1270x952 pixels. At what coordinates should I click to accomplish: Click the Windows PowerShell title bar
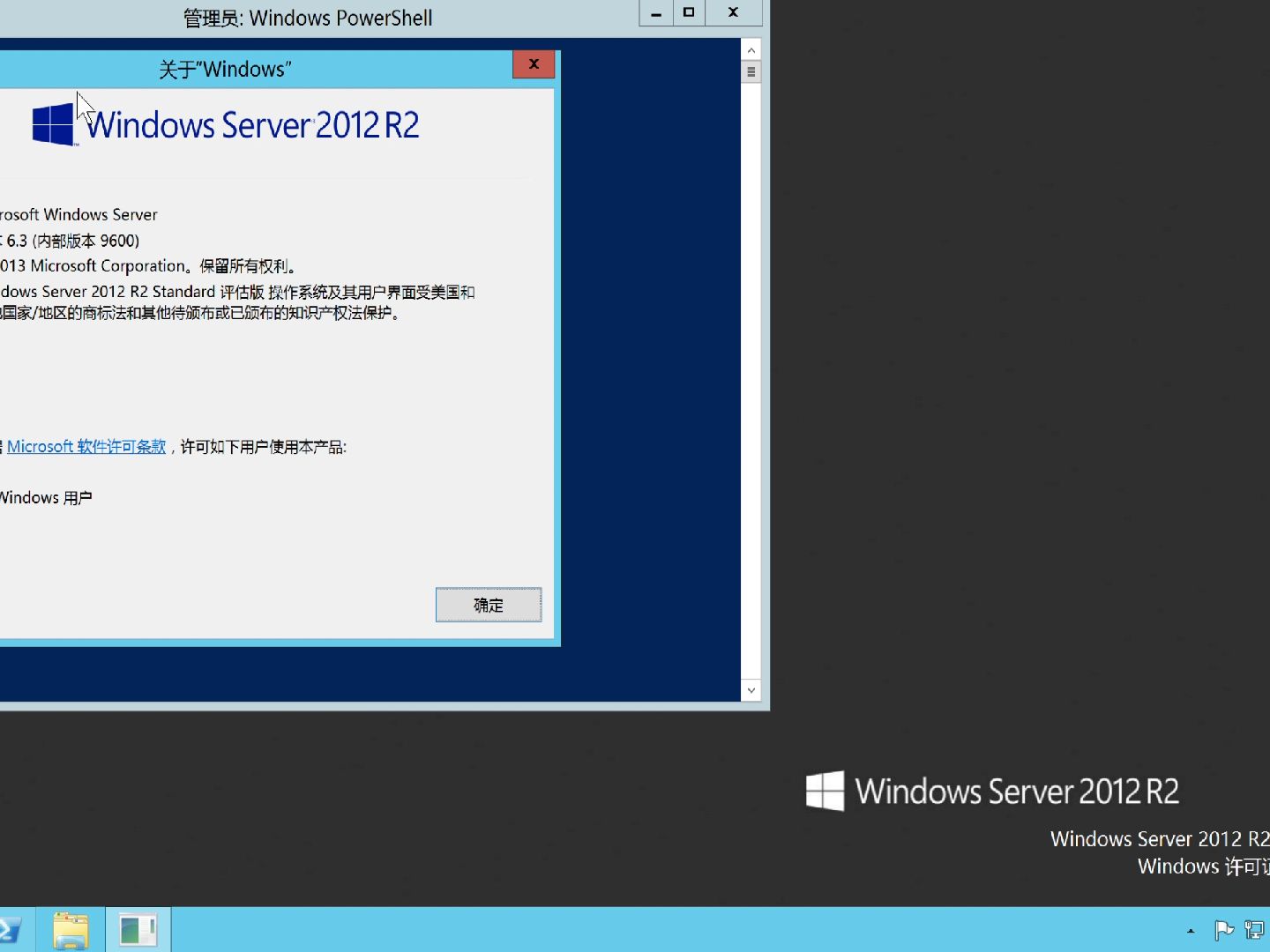pyautogui.click(x=308, y=18)
